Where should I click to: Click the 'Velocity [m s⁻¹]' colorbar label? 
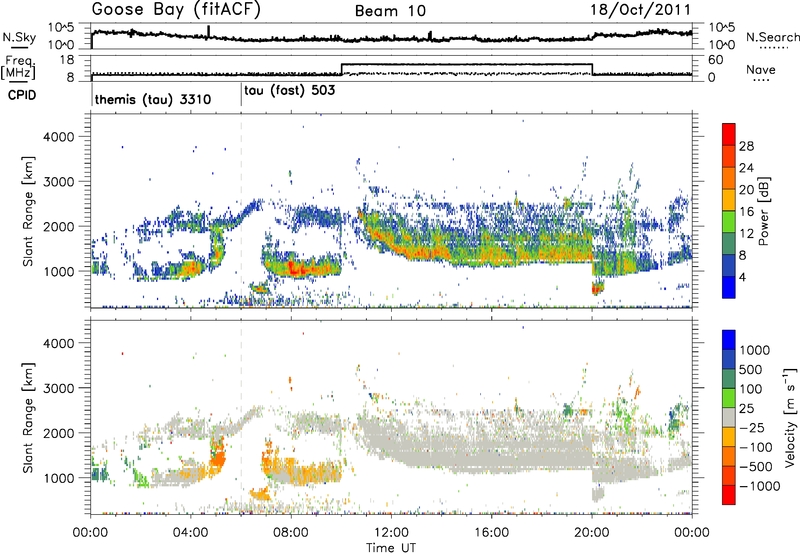[790, 417]
